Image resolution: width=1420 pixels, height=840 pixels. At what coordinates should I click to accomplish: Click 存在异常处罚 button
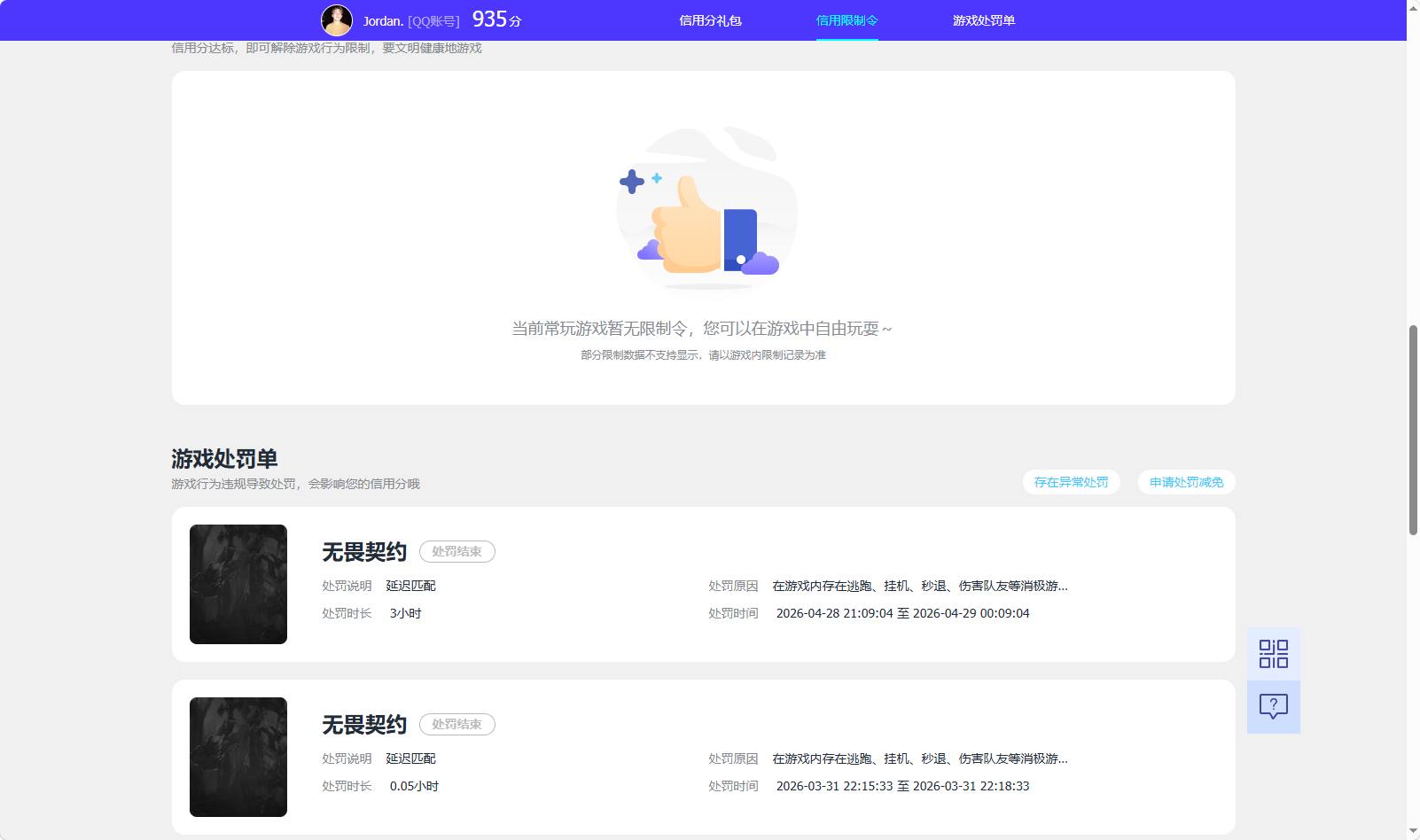[1071, 482]
